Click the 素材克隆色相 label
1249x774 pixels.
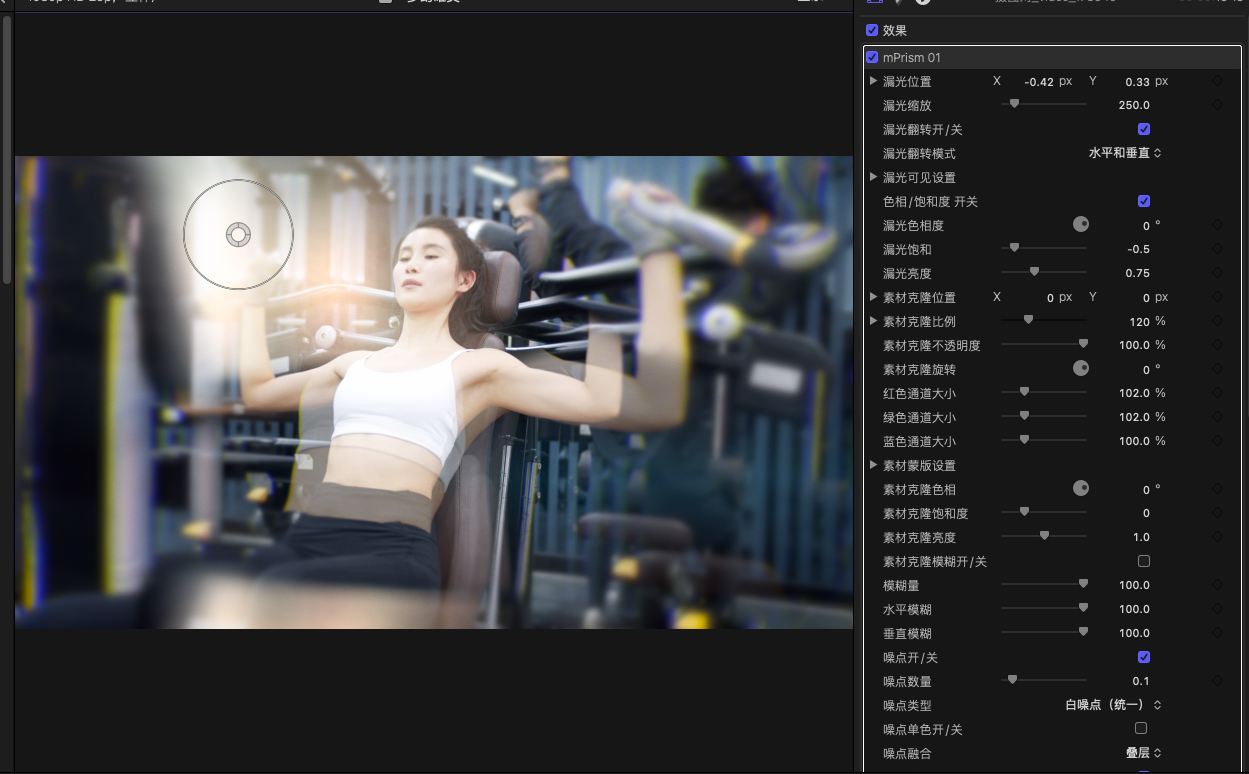919,489
